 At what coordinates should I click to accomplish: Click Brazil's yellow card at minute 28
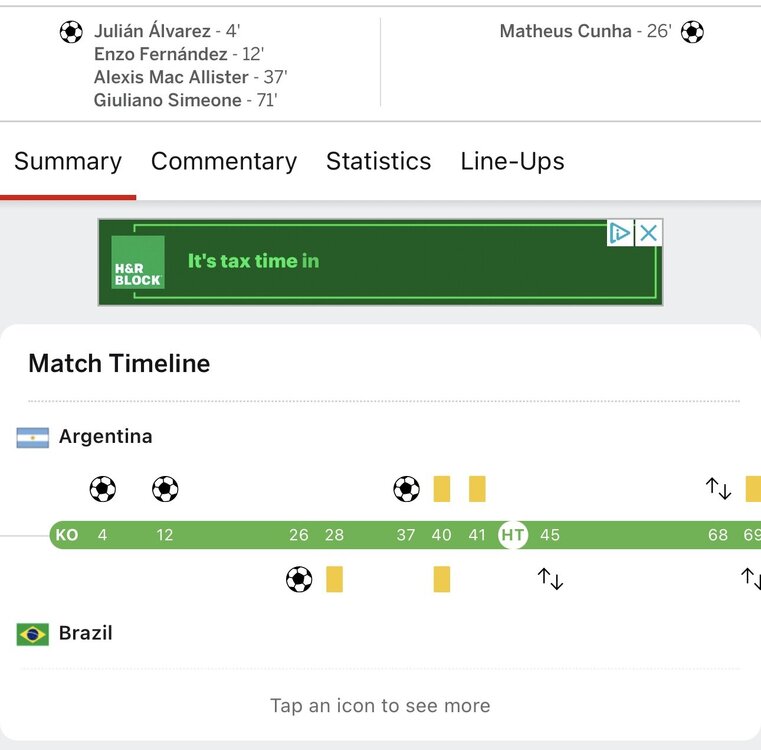coord(335,579)
